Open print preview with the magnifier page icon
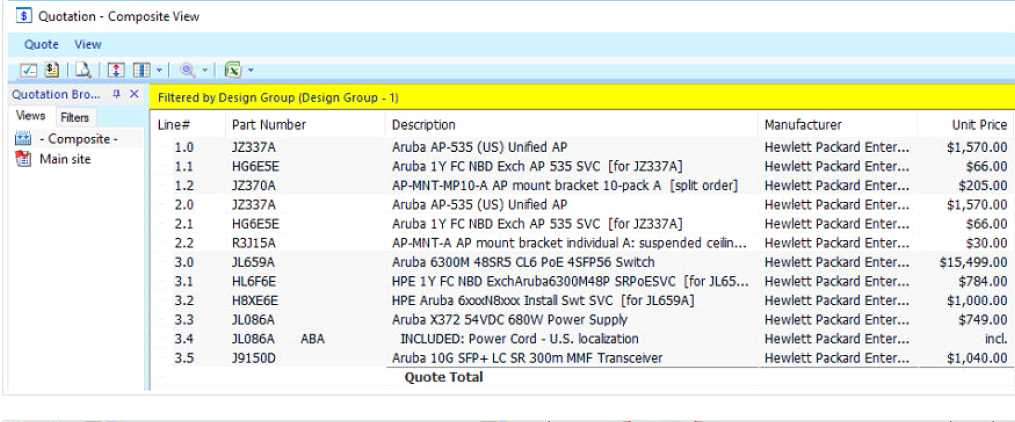1015x422 pixels. click(84, 70)
